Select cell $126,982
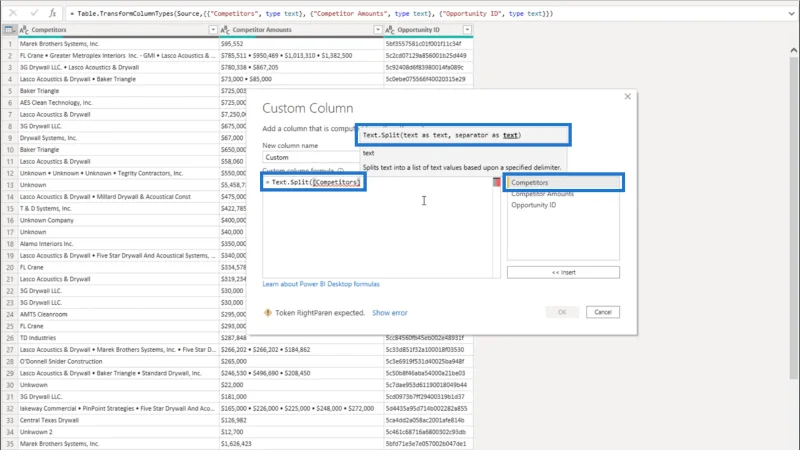800x450 pixels. pos(301,420)
